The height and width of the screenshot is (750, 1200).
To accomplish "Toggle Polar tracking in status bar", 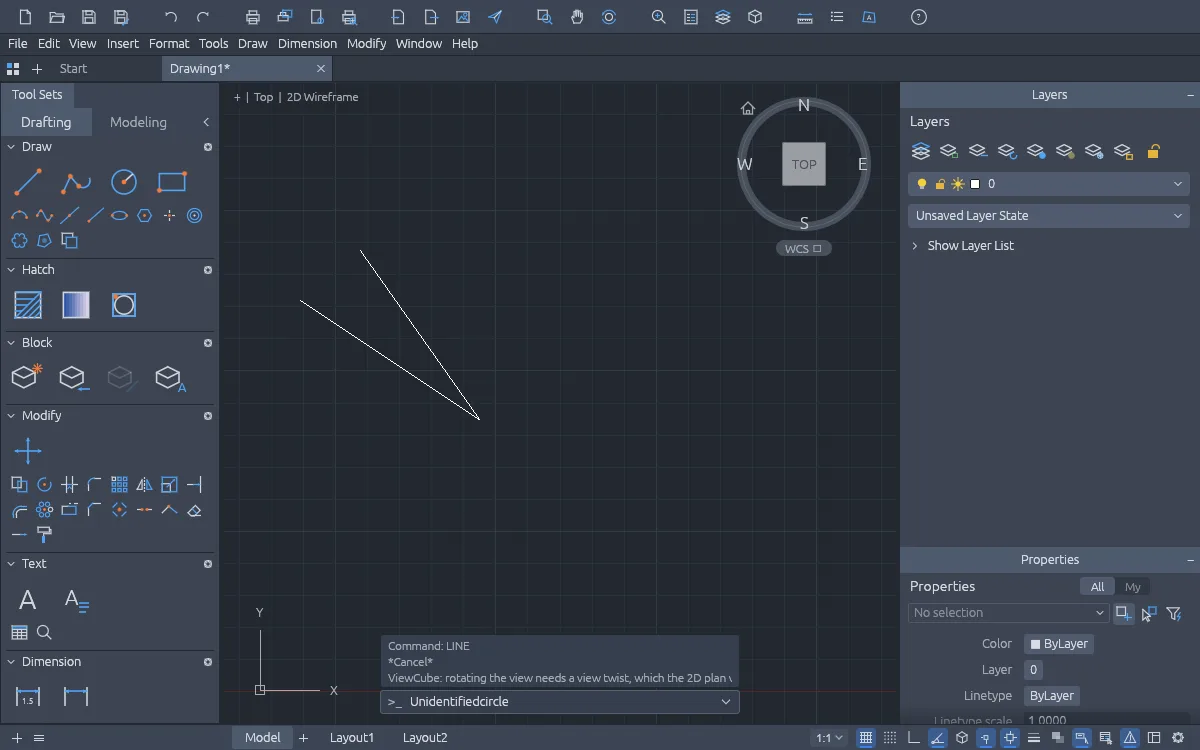I will pyautogui.click(x=937, y=738).
